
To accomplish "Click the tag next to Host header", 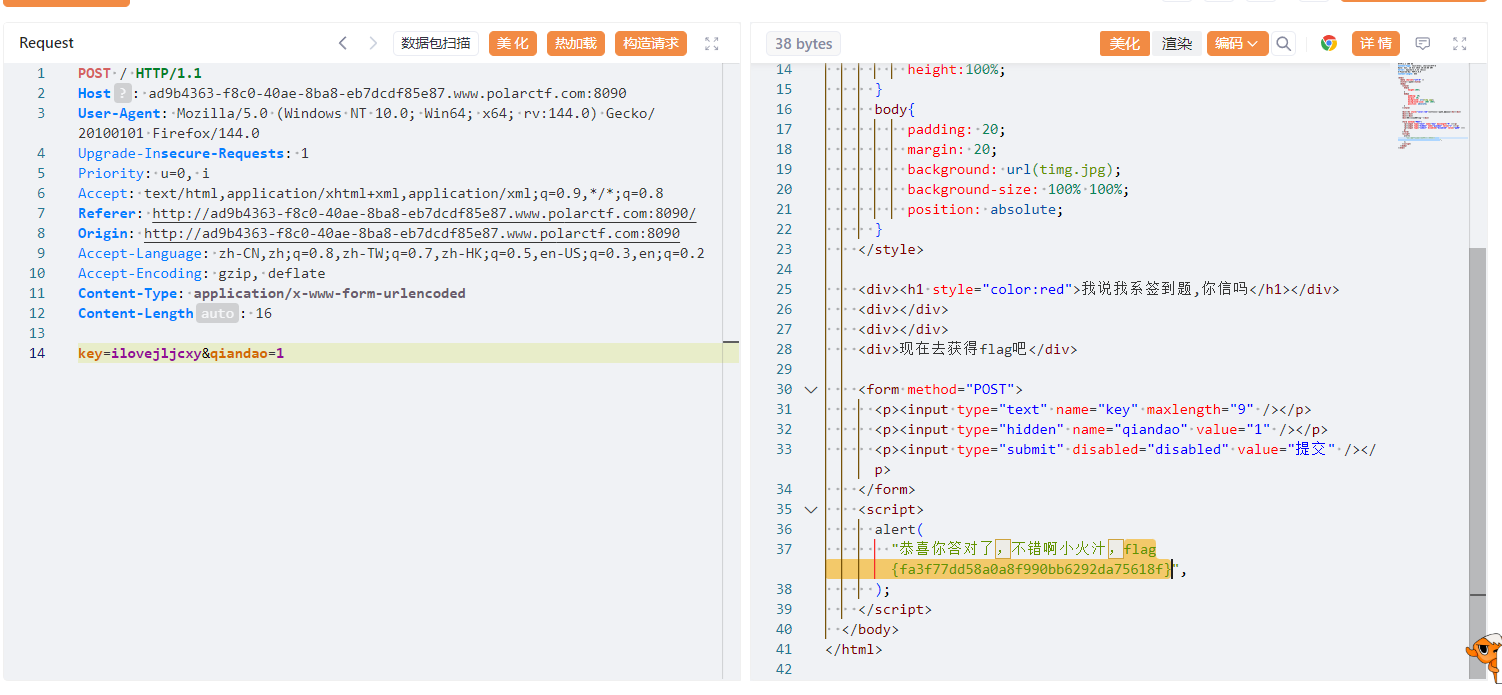I will (122, 93).
